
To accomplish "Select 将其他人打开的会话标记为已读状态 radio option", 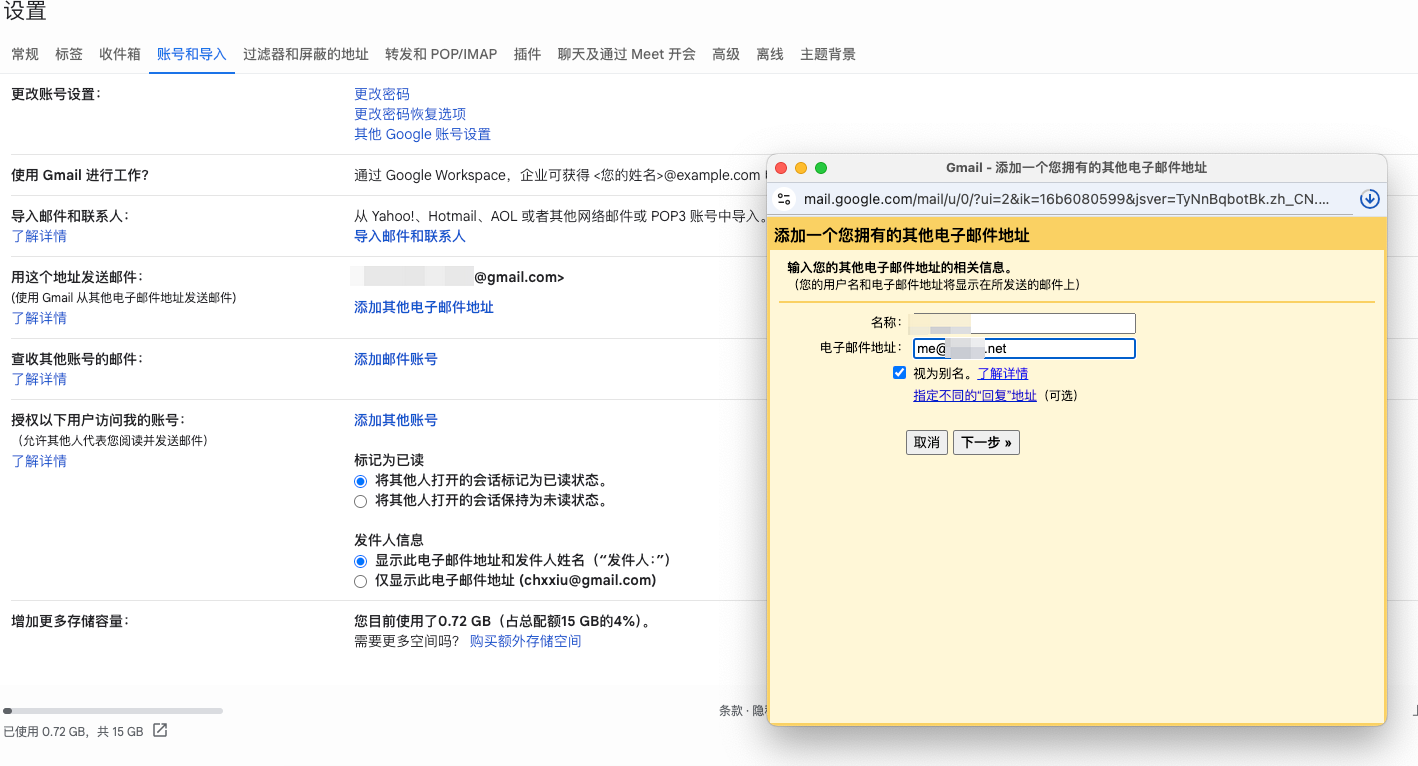I will (x=361, y=481).
